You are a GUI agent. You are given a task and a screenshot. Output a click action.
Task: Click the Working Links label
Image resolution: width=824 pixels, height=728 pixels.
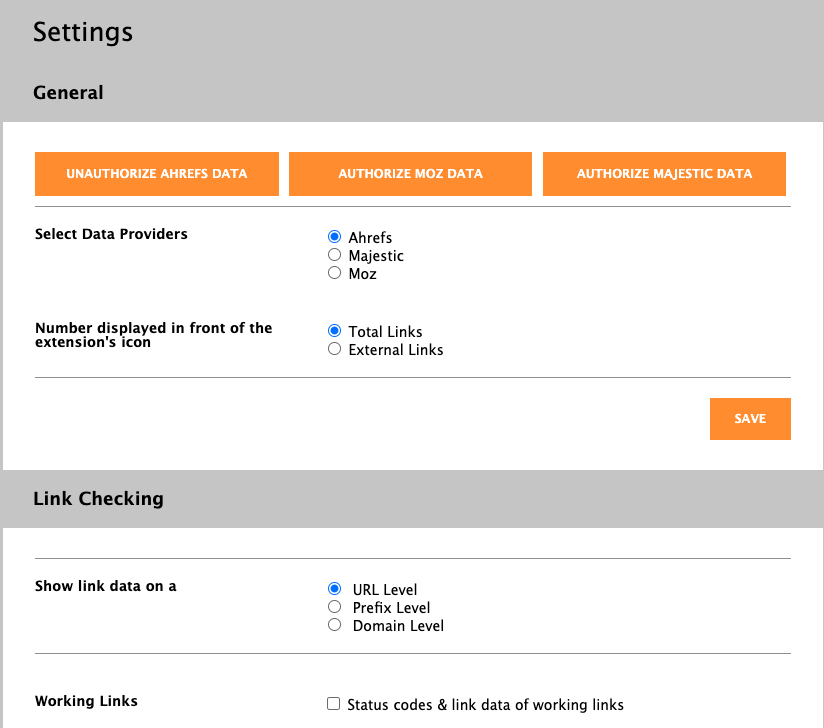pos(86,701)
